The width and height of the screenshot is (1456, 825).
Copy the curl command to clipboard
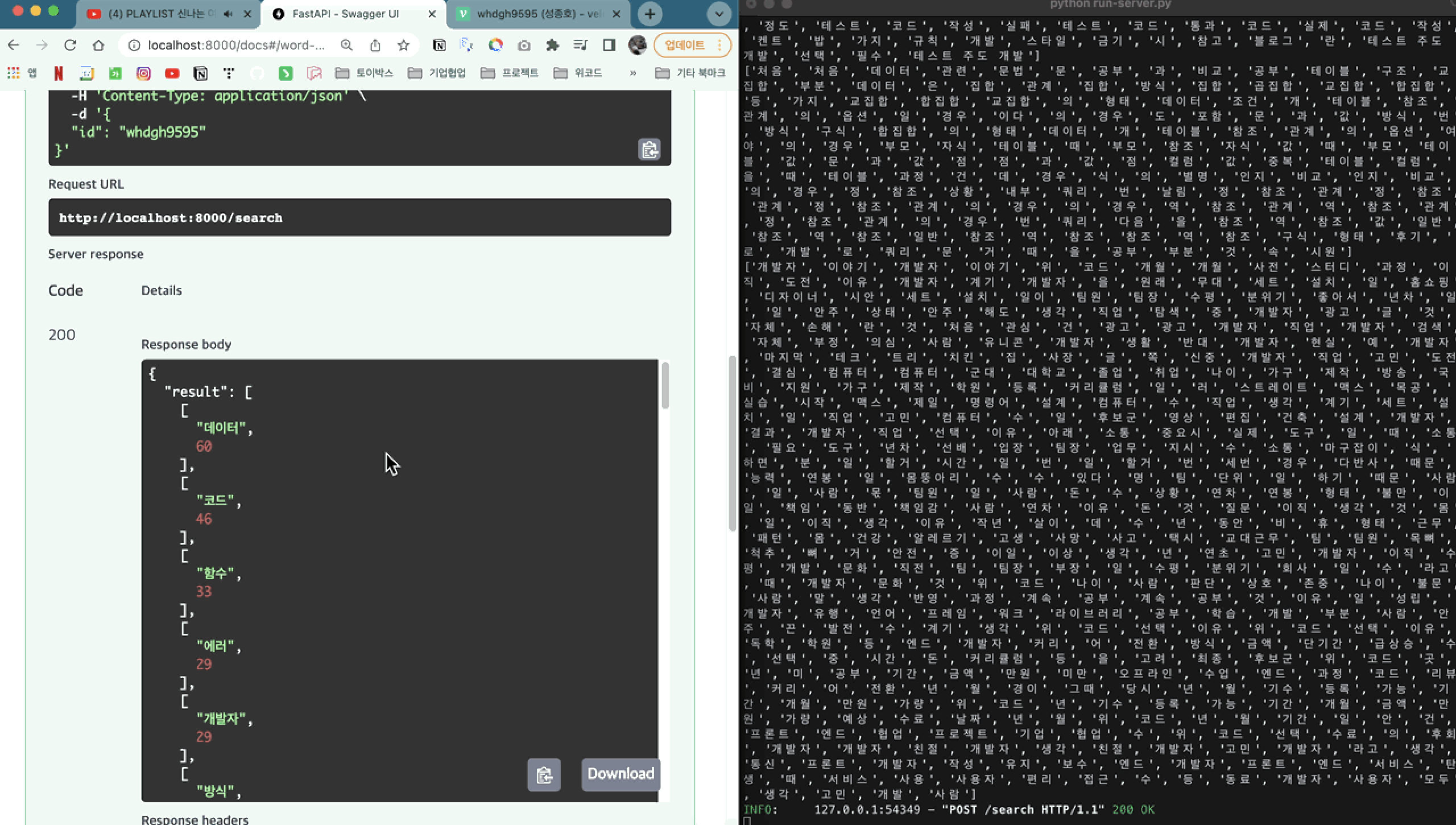tap(649, 150)
